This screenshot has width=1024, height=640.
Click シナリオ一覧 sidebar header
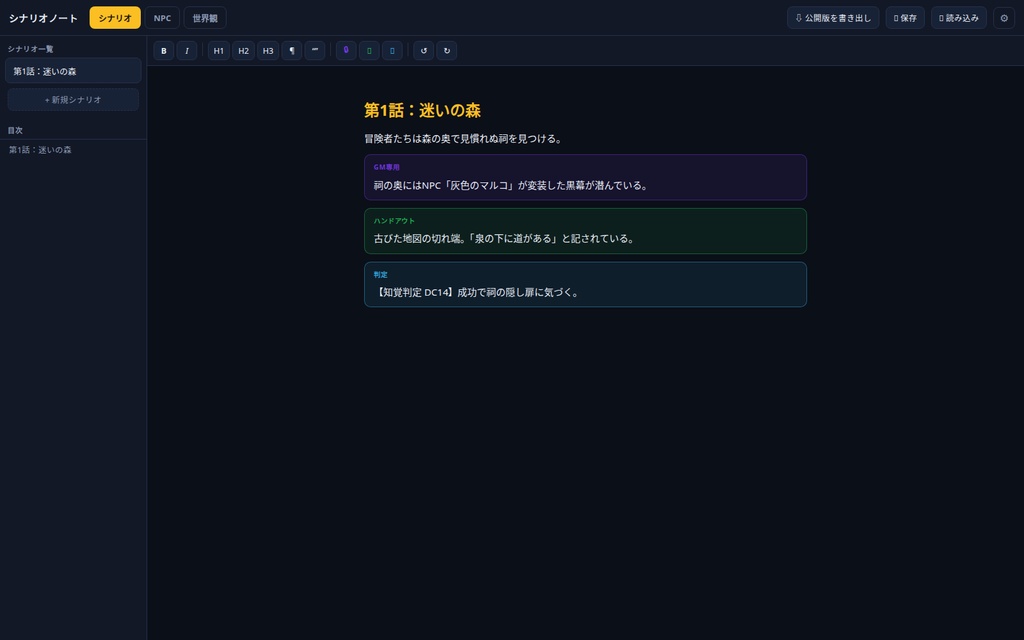tap(30, 49)
